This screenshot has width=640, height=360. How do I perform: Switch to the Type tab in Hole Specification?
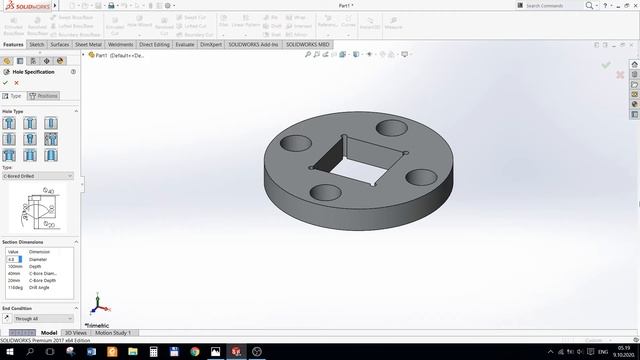[12, 96]
